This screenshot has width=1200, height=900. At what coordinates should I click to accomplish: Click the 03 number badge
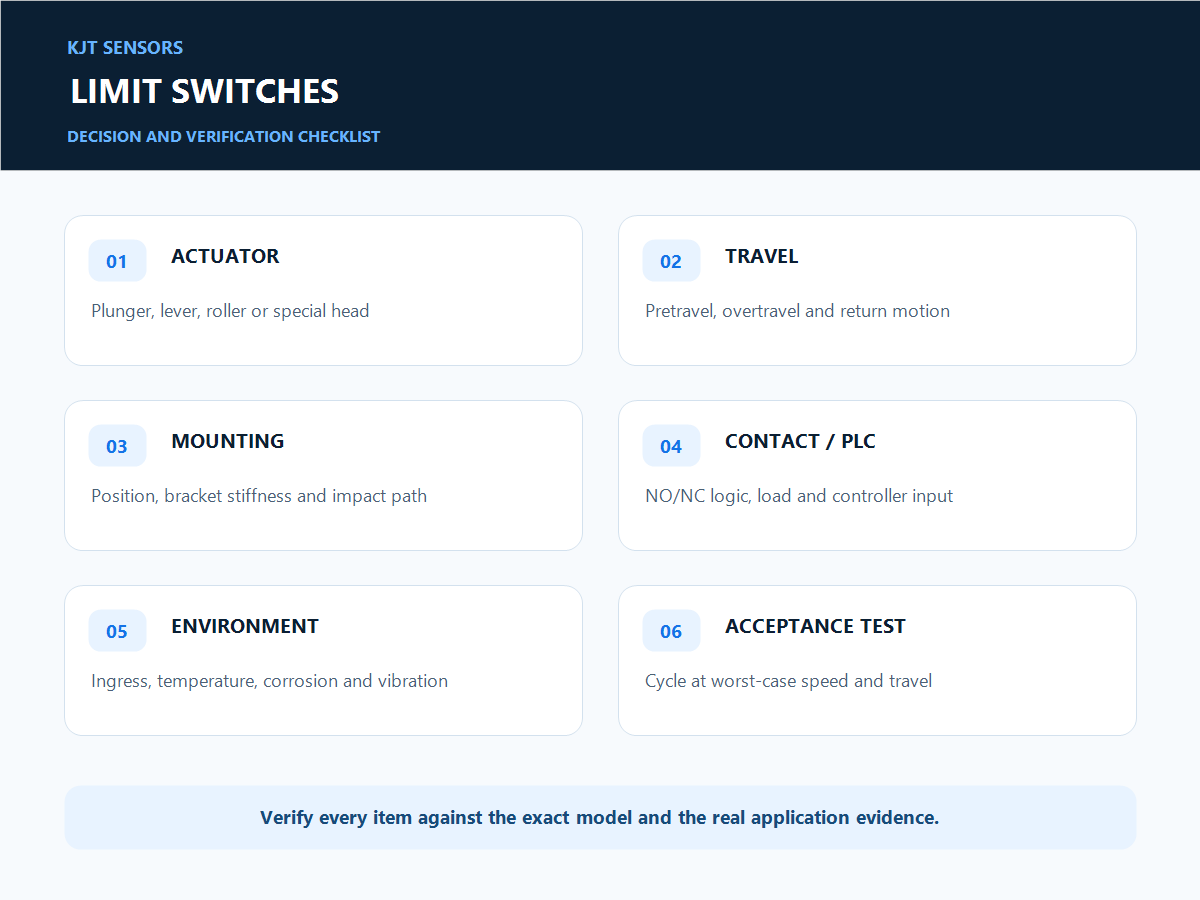117,446
